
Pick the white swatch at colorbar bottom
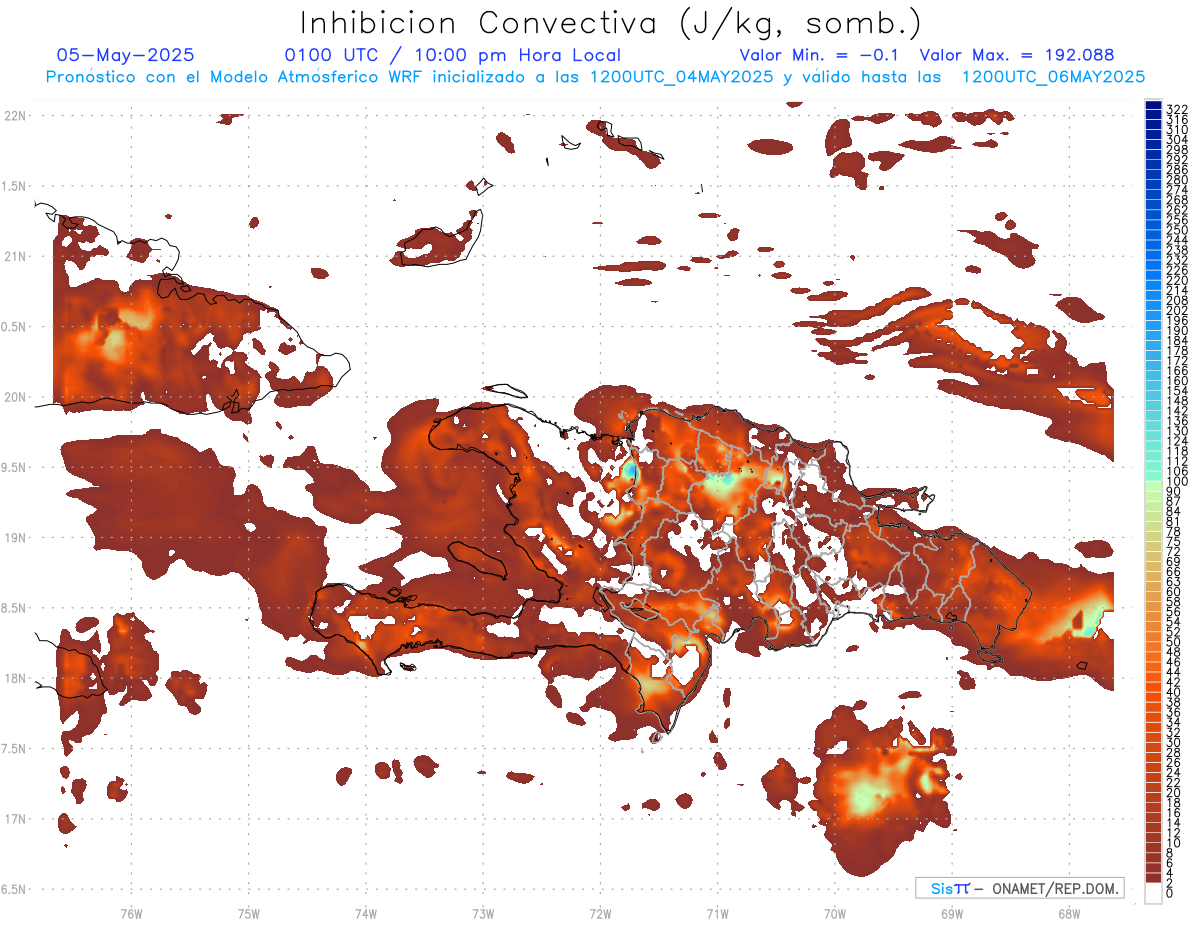tap(1153, 895)
